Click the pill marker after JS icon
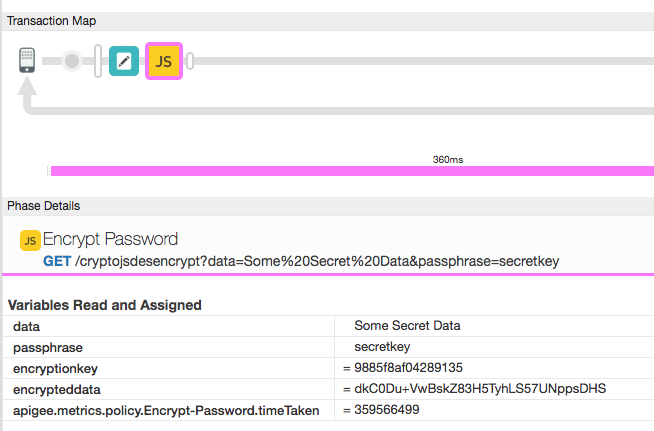 [190, 61]
